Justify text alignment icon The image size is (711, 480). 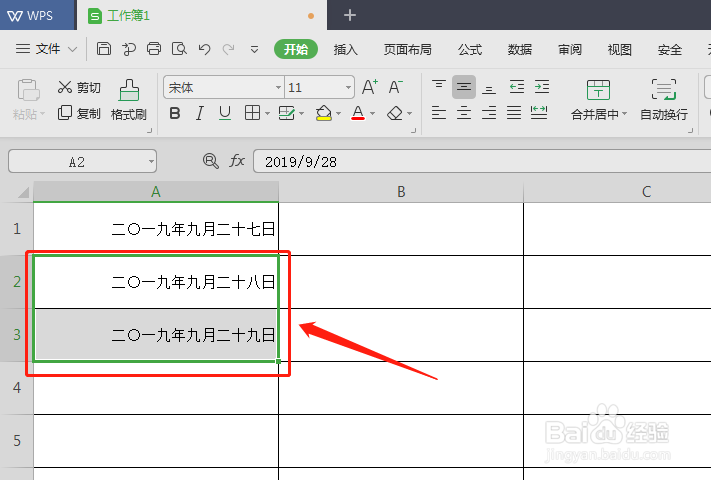pyautogui.click(x=514, y=112)
